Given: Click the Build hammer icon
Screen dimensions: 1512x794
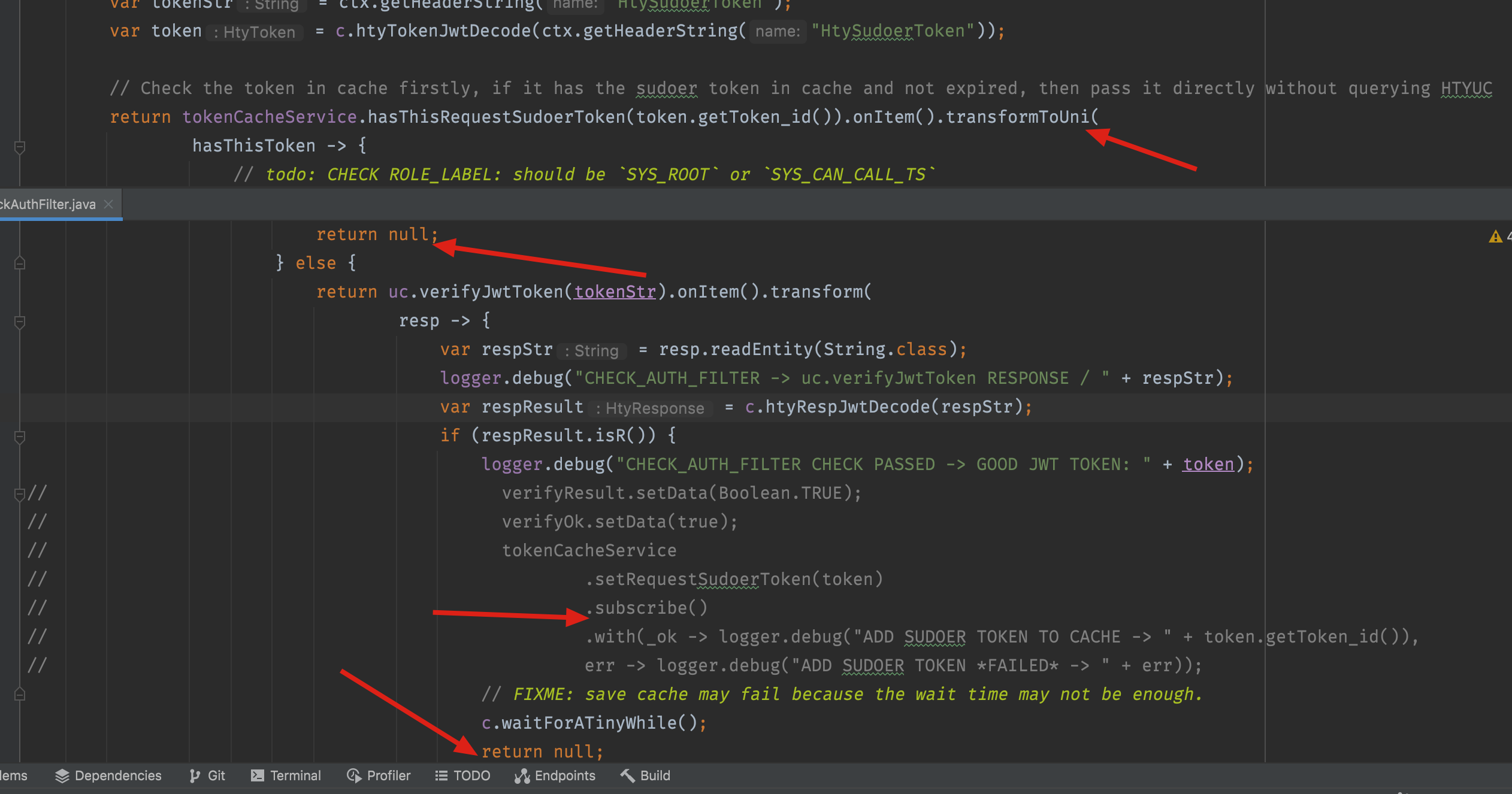Looking at the screenshot, I should (627, 775).
